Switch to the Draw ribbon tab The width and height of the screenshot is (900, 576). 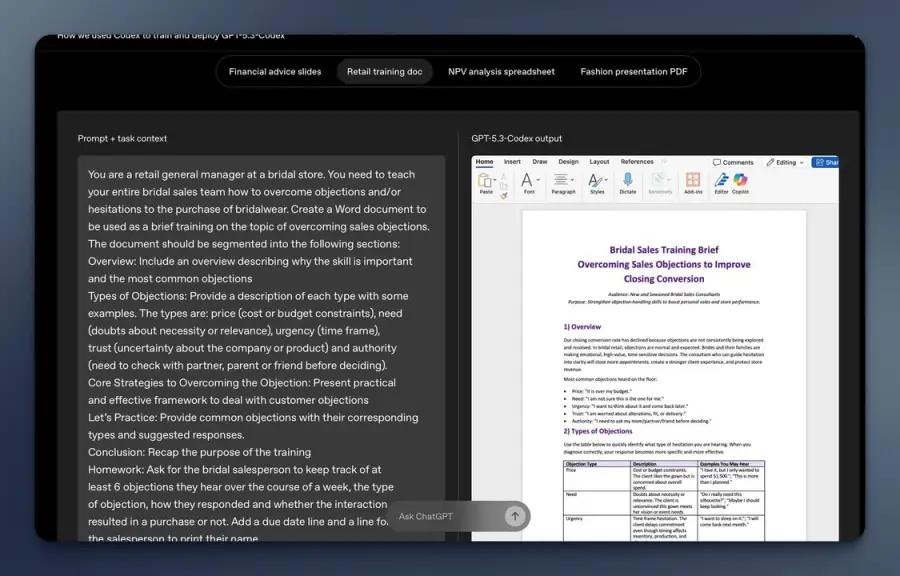(540, 162)
